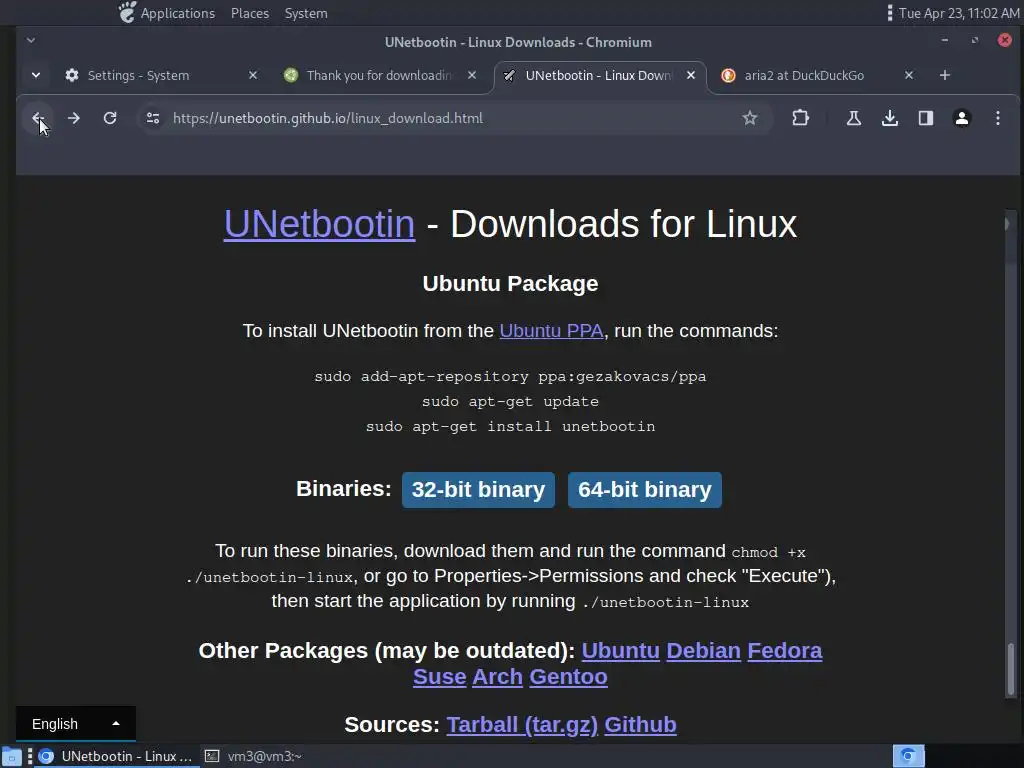Go forward in browser history
Image resolution: width=1024 pixels, height=768 pixels.
[74, 118]
